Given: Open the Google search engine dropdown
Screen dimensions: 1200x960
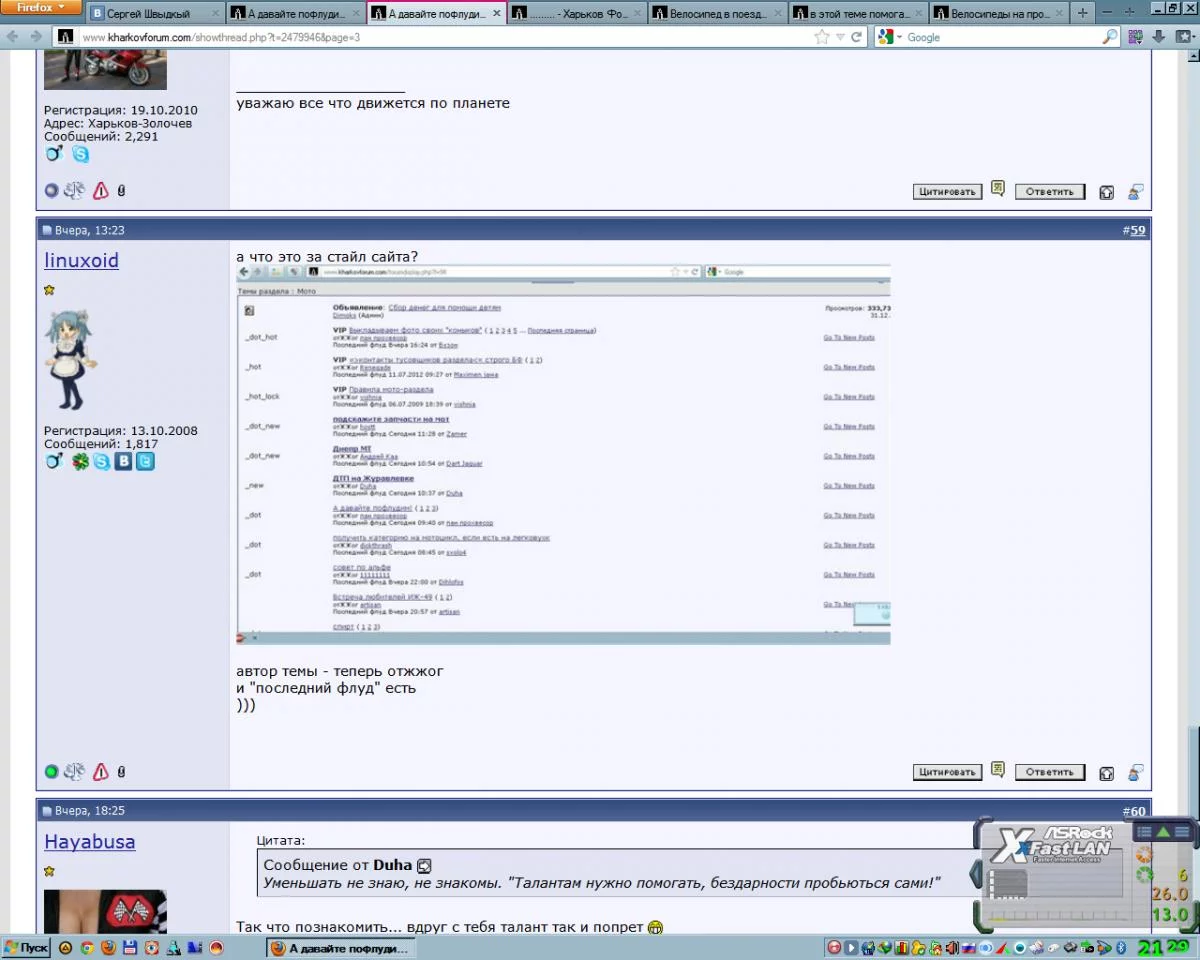Looking at the screenshot, I should (x=889, y=37).
